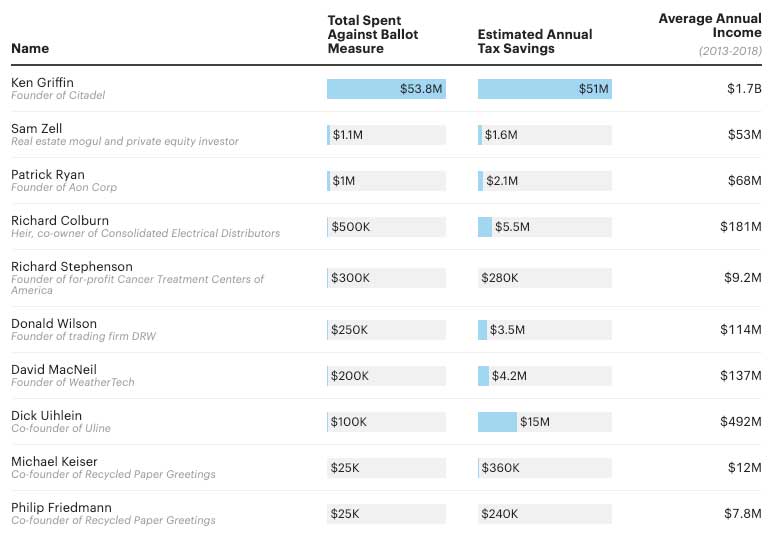Click David MacNeil's $4.2M tax savings bar

545,376
